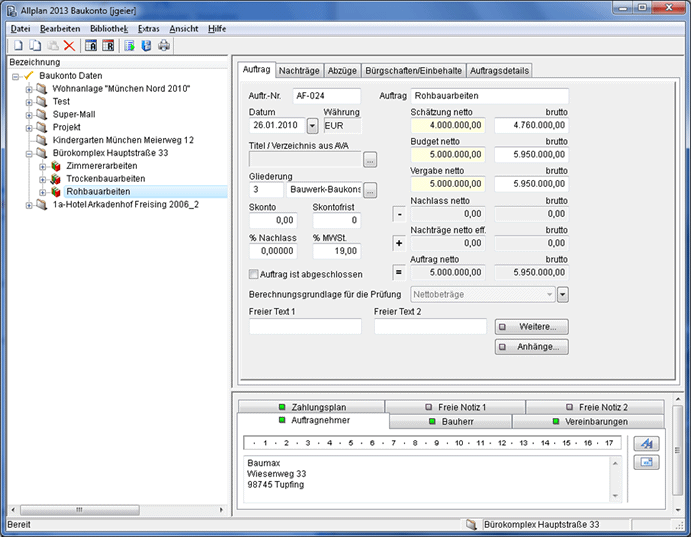Click the list with green arrow icon

coord(129,46)
